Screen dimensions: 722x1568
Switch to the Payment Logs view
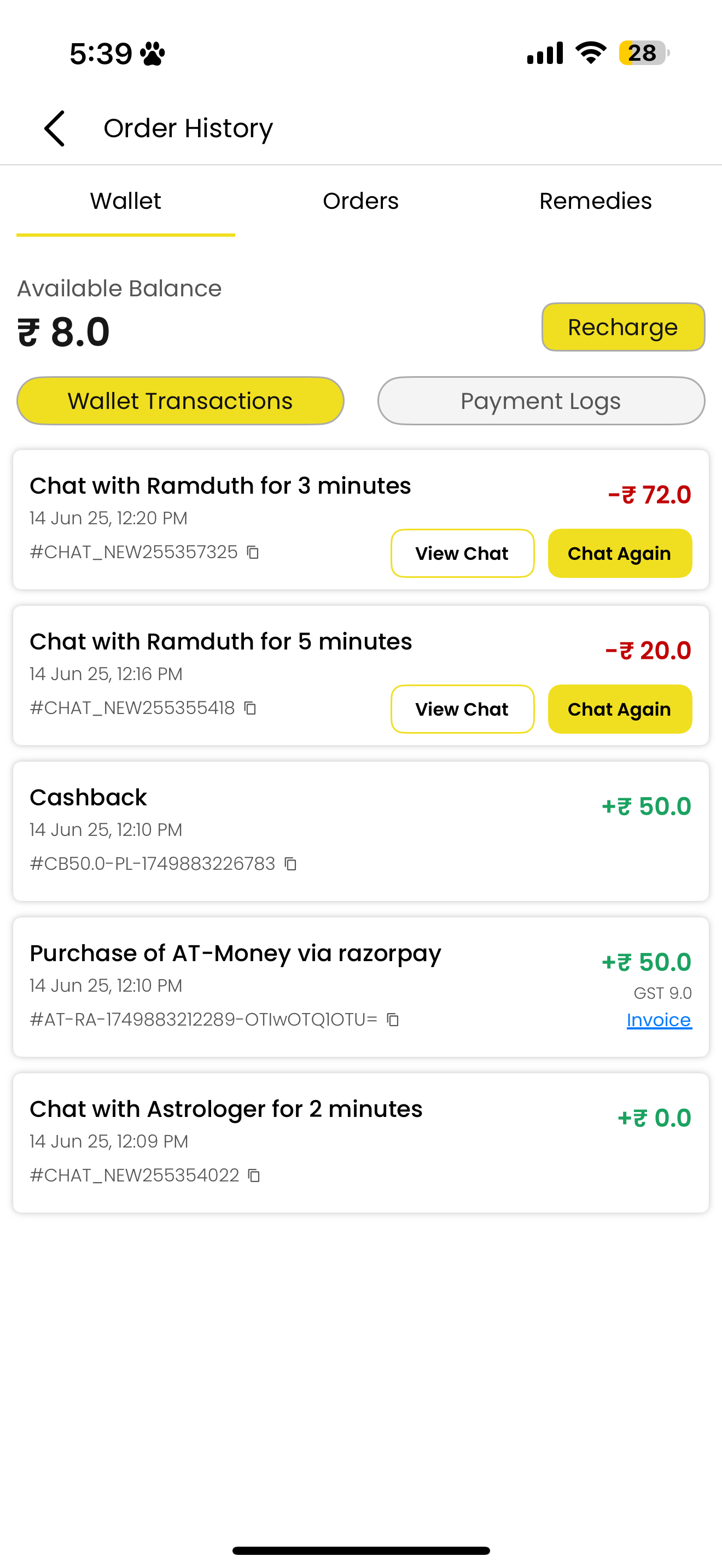(x=541, y=401)
